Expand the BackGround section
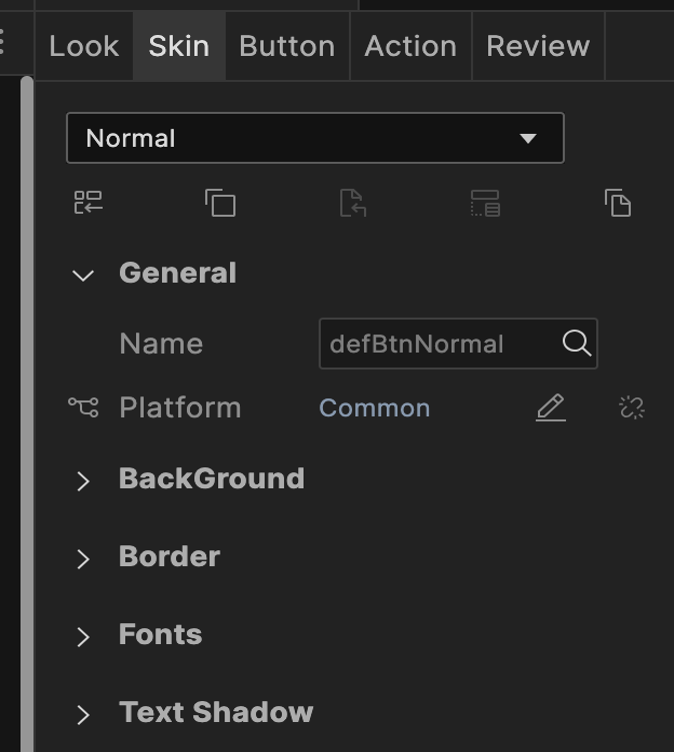Screen dimensions: 674x752 [83, 481]
